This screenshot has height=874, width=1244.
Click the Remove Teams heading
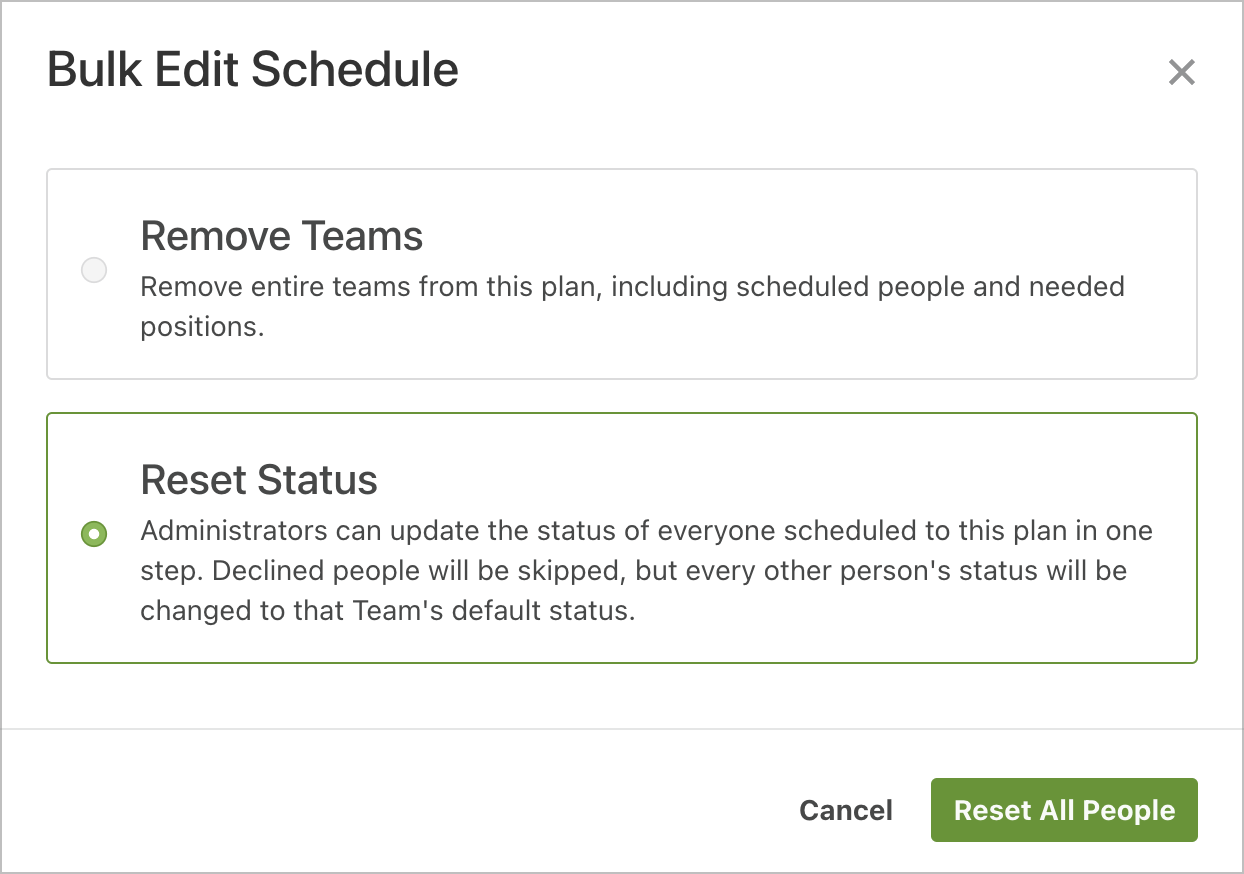[282, 236]
